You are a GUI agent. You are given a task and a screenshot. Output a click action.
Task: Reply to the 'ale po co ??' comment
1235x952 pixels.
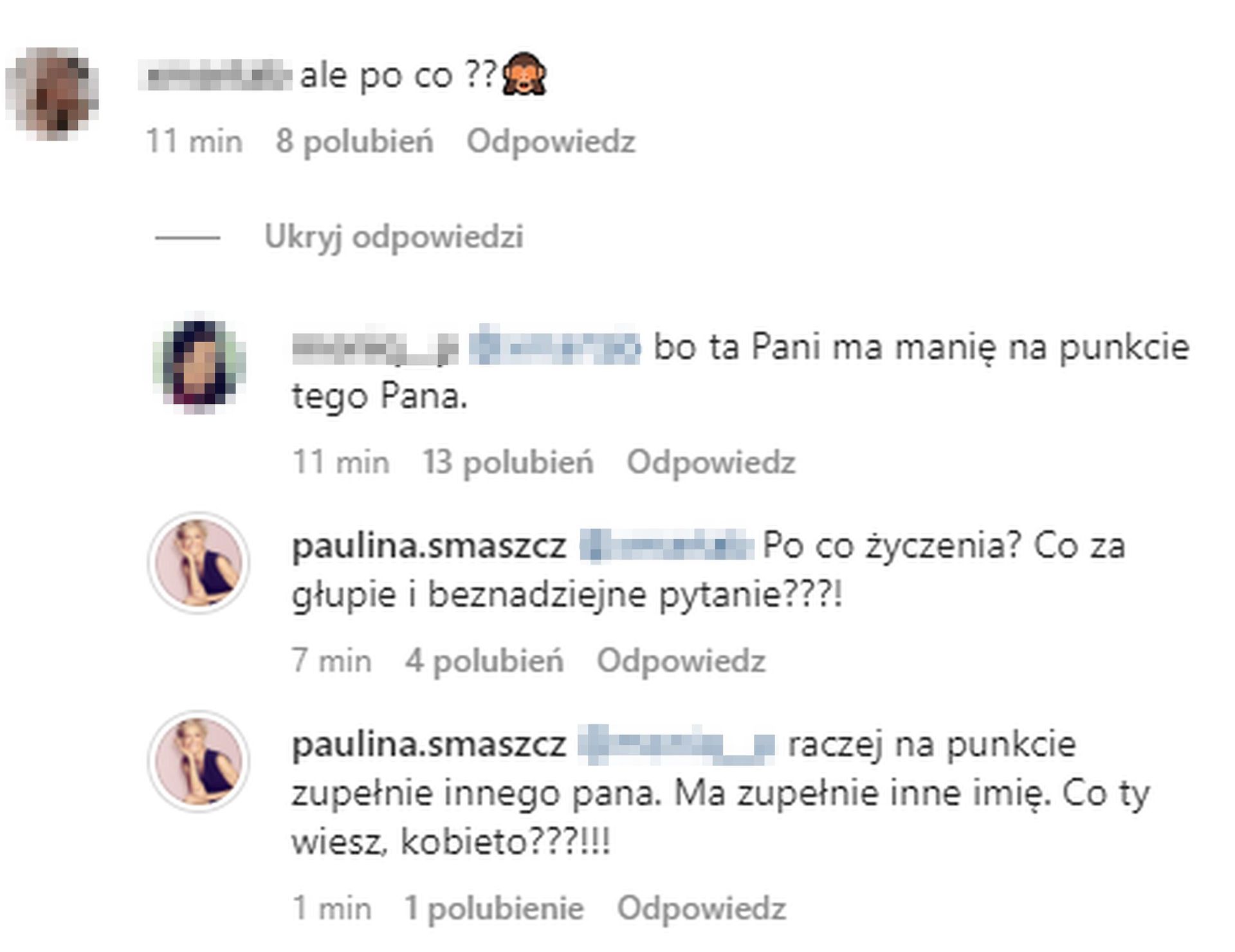551,141
